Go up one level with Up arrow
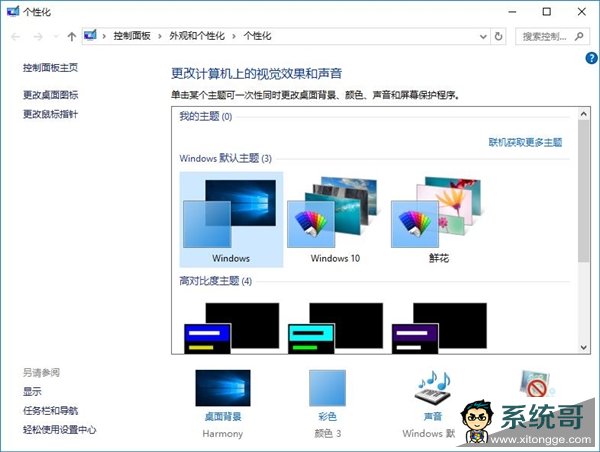Image resolution: width=600 pixels, height=452 pixels. (72, 37)
